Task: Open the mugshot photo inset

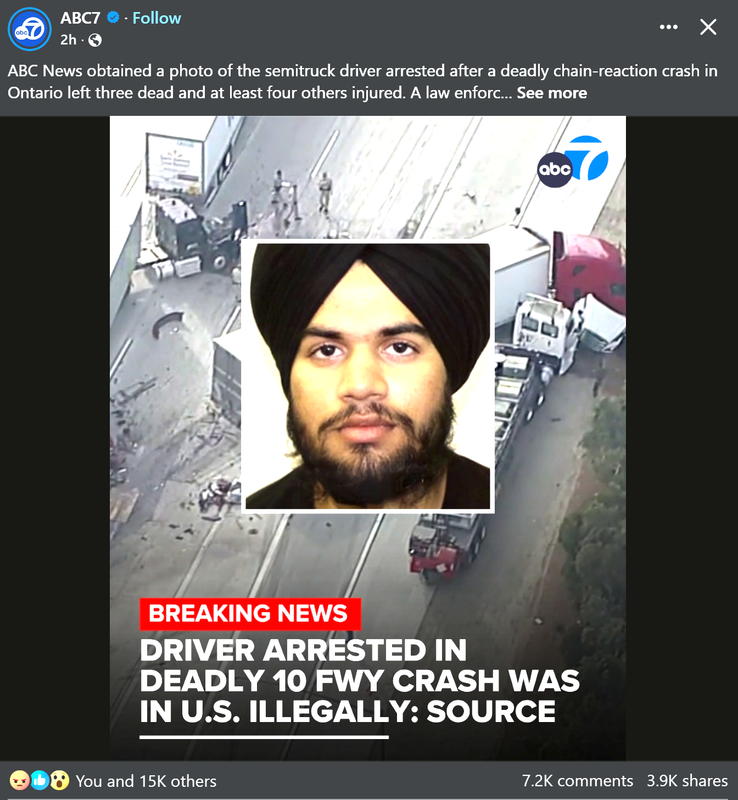Action: (368, 376)
